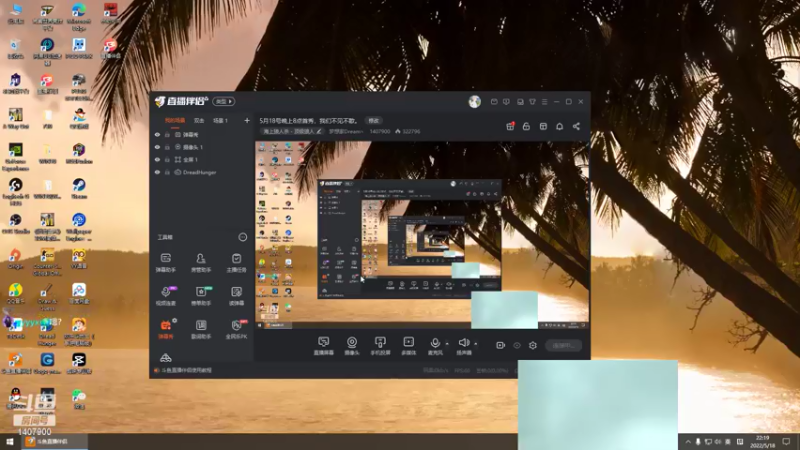
Task: Open the notification bell icon
Action: pyautogui.click(x=559, y=126)
